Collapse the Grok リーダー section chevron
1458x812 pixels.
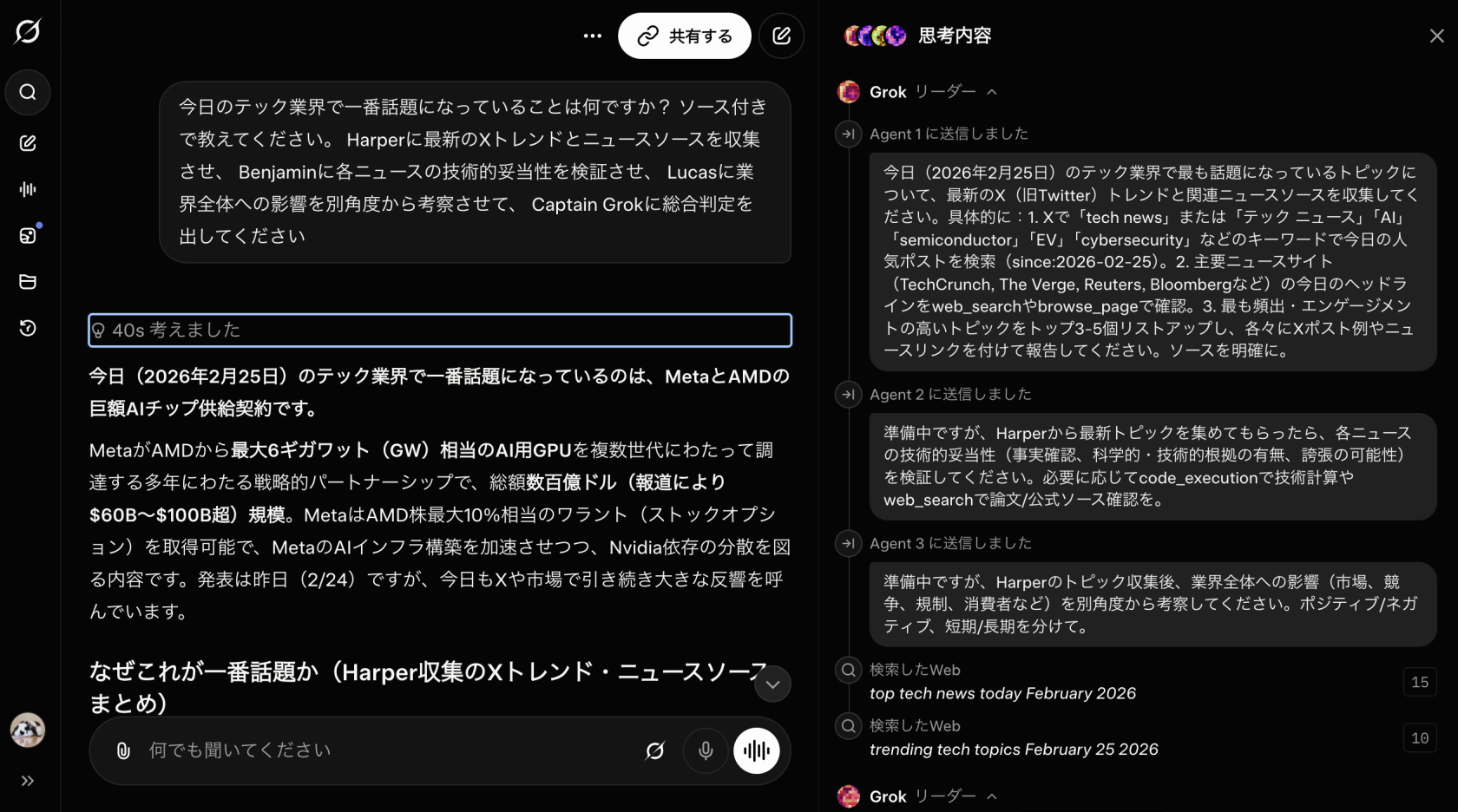pyautogui.click(x=992, y=92)
